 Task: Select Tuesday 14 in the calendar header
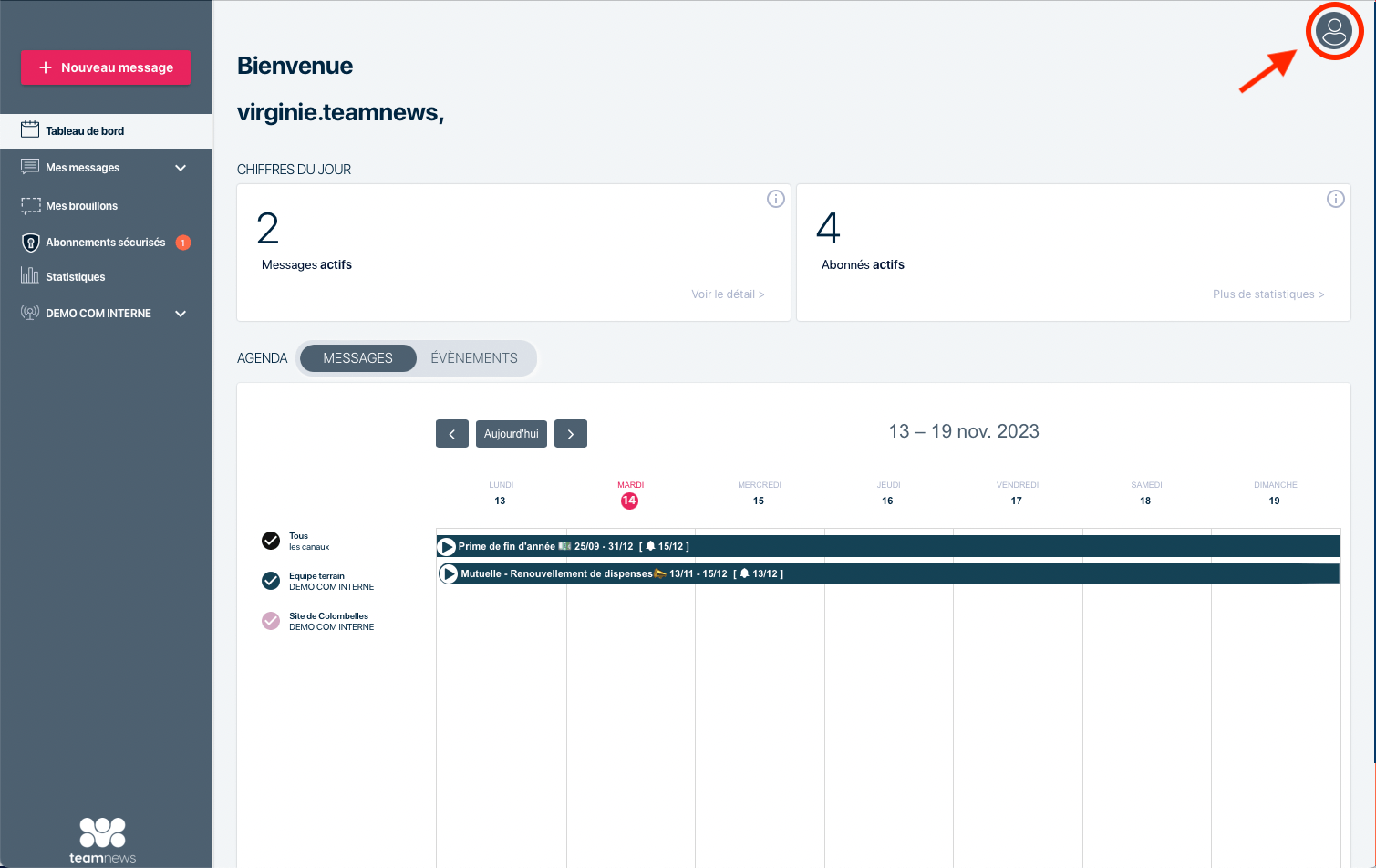pos(629,501)
